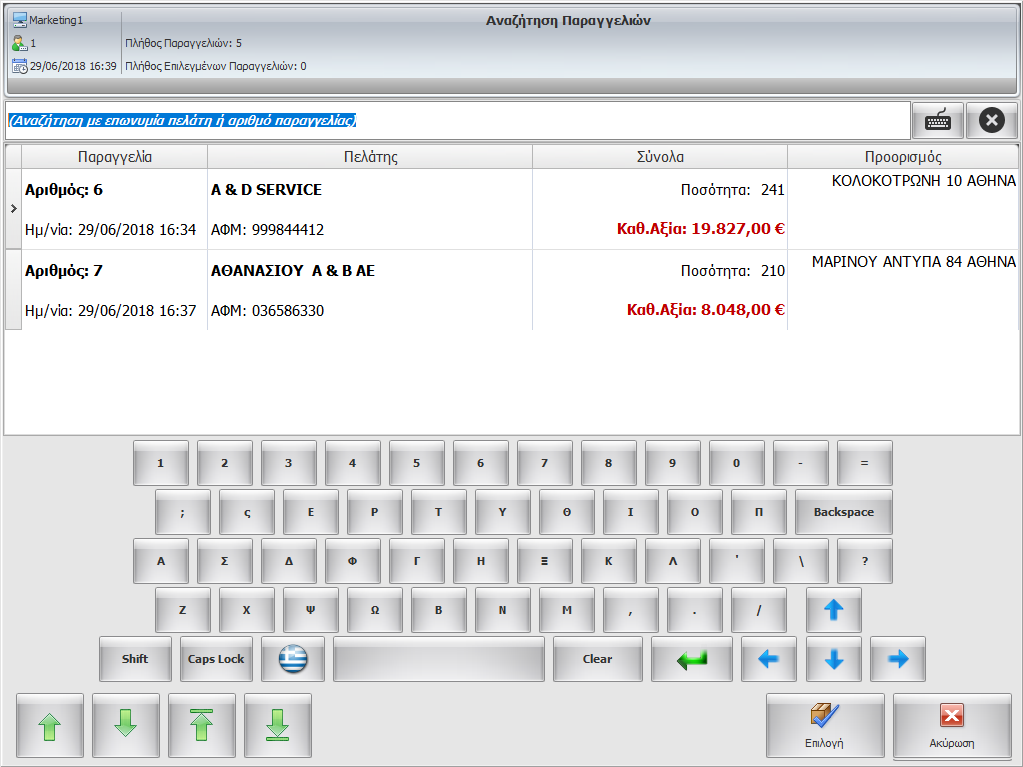Sort by the Πελάτης column header

click(x=370, y=157)
